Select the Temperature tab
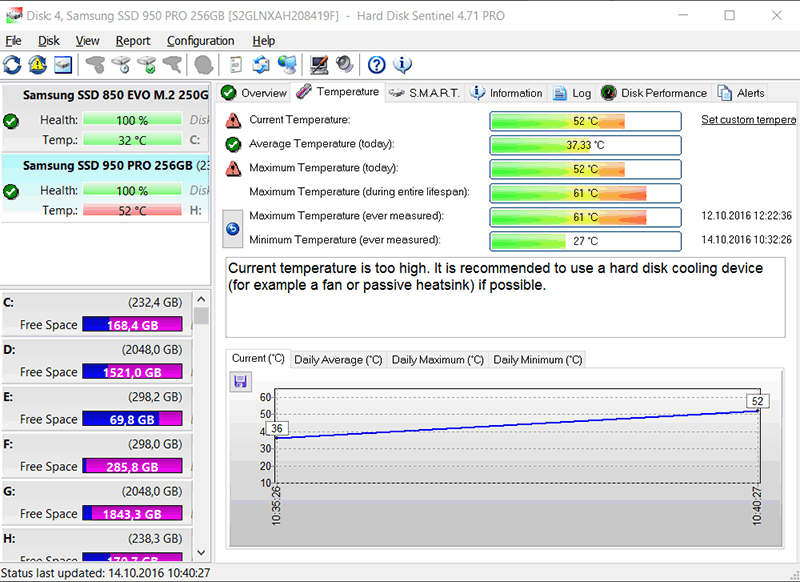 (338, 92)
